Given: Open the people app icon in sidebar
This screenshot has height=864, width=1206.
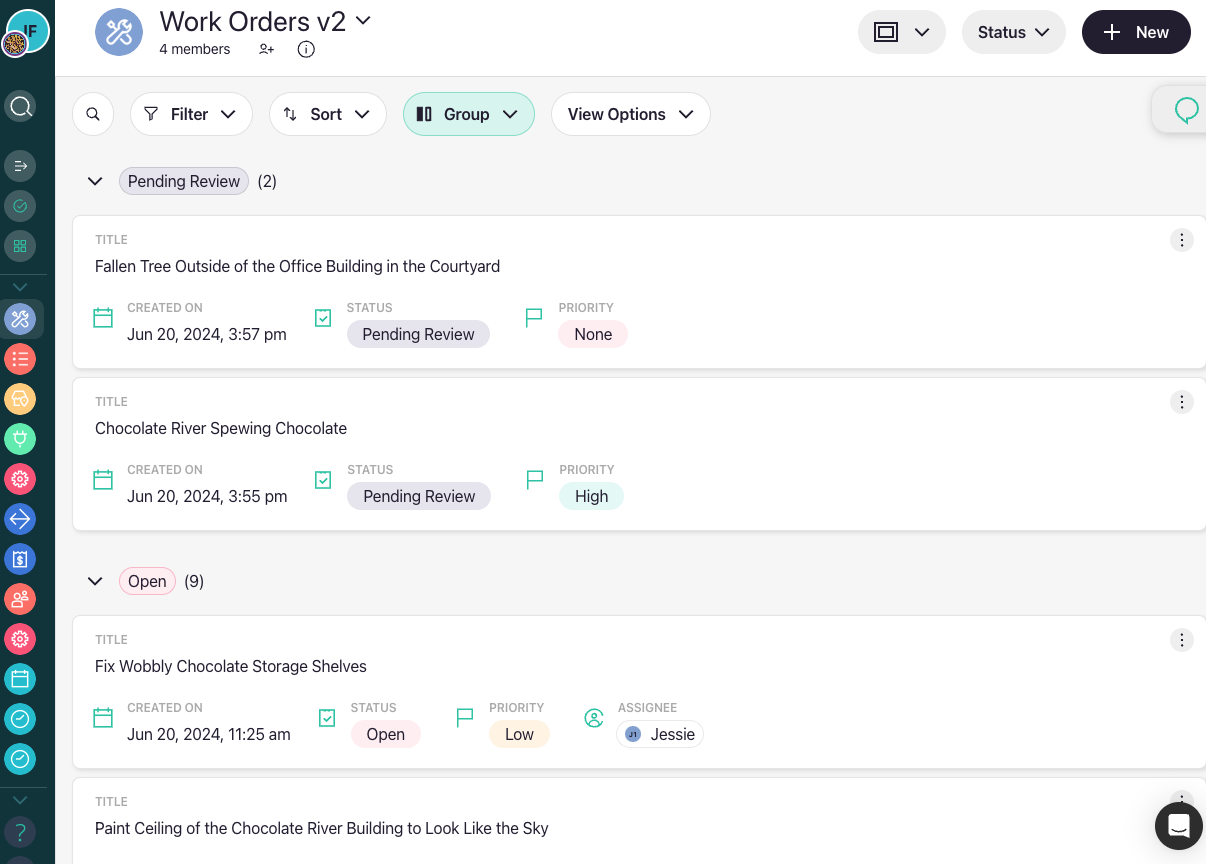Looking at the screenshot, I should click(20, 599).
